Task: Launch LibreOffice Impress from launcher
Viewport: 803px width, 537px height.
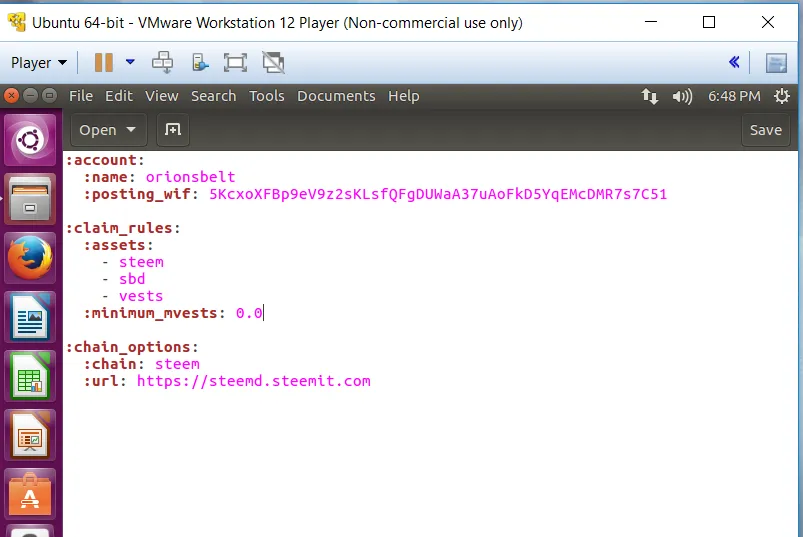Action: click(30, 435)
